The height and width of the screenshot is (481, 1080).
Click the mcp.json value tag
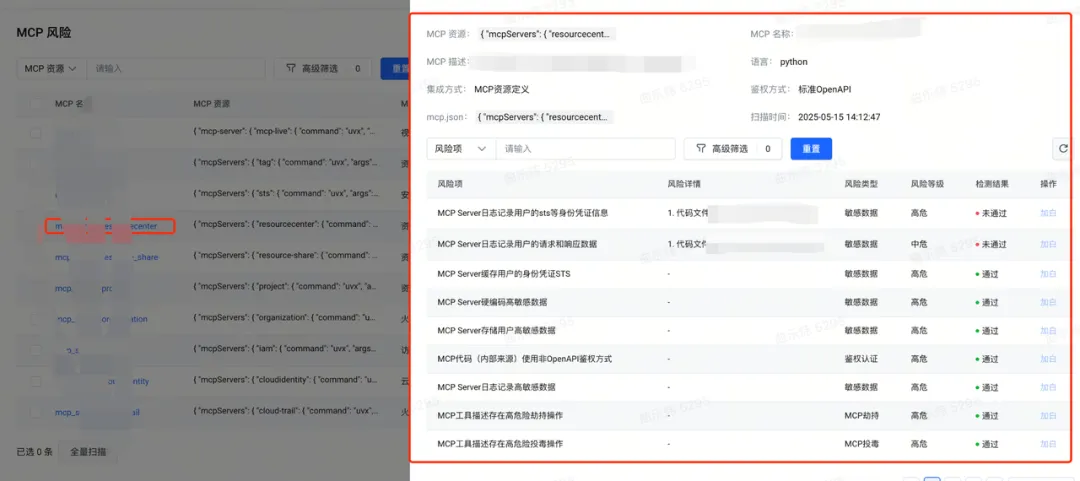(546, 117)
